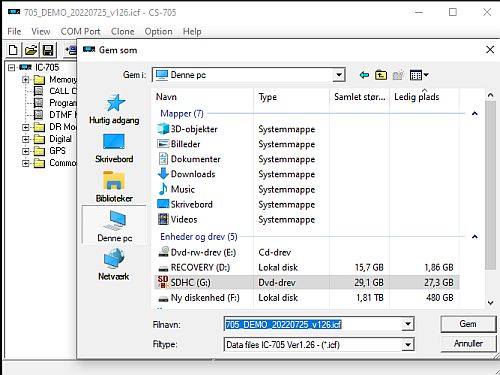Open the view menu icon in dialog

click(419, 75)
